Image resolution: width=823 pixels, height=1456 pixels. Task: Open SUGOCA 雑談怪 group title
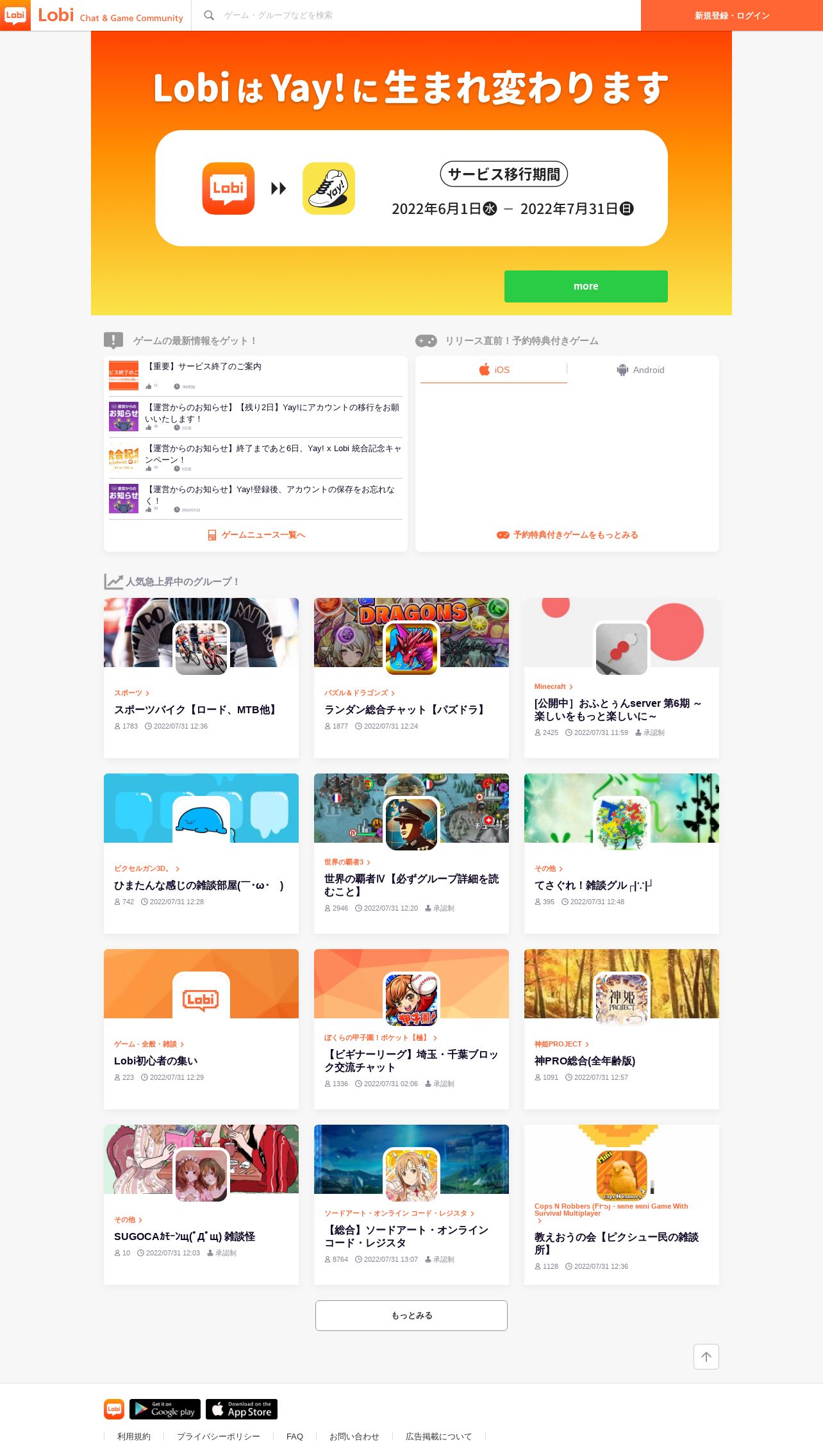[x=185, y=1237]
